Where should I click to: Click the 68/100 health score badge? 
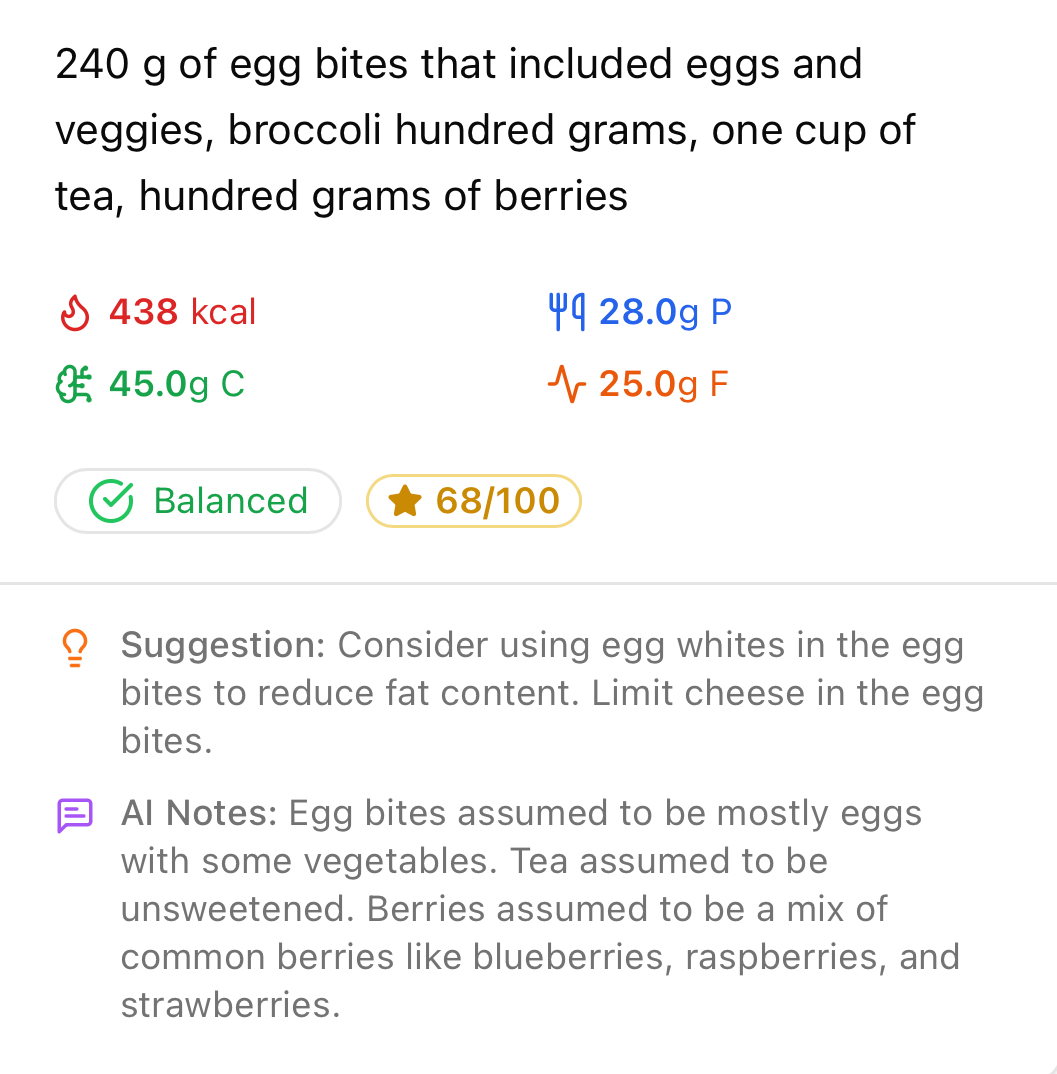click(473, 501)
